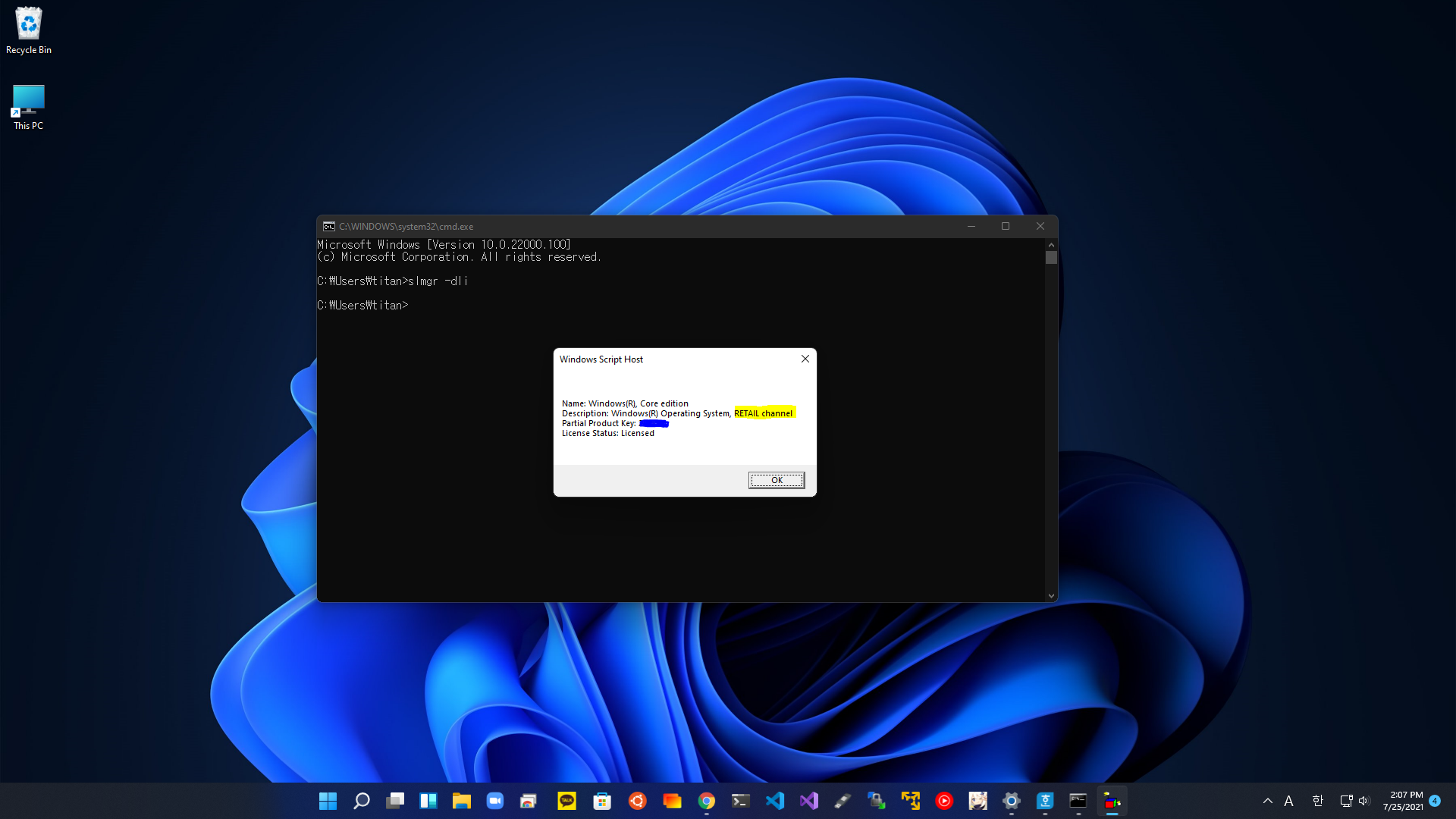1456x819 pixels.
Task: Click the 'RETAIL channel' highlighted text
Action: pyautogui.click(x=764, y=413)
